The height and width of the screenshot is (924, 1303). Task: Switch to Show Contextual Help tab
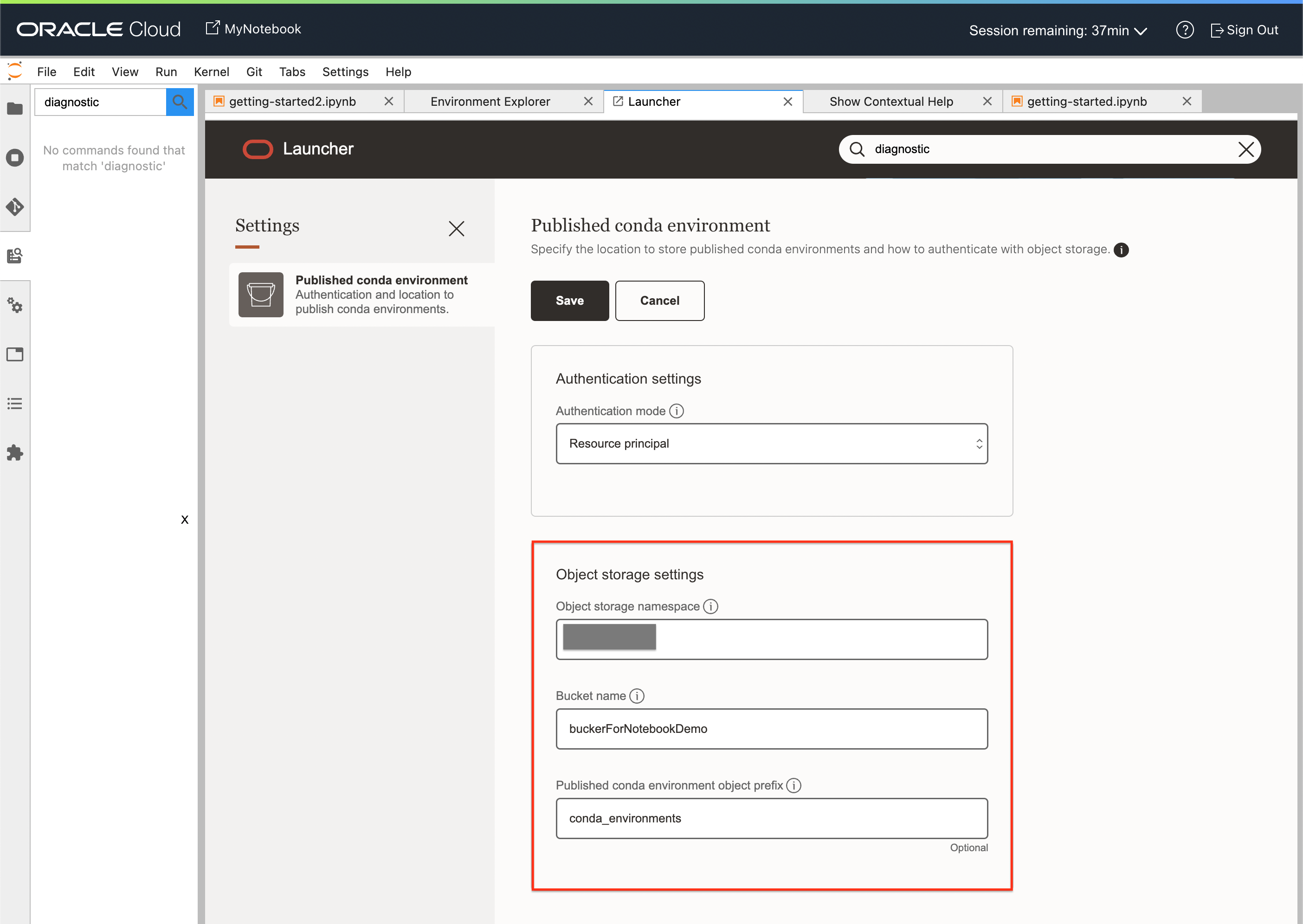click(891, 101)
